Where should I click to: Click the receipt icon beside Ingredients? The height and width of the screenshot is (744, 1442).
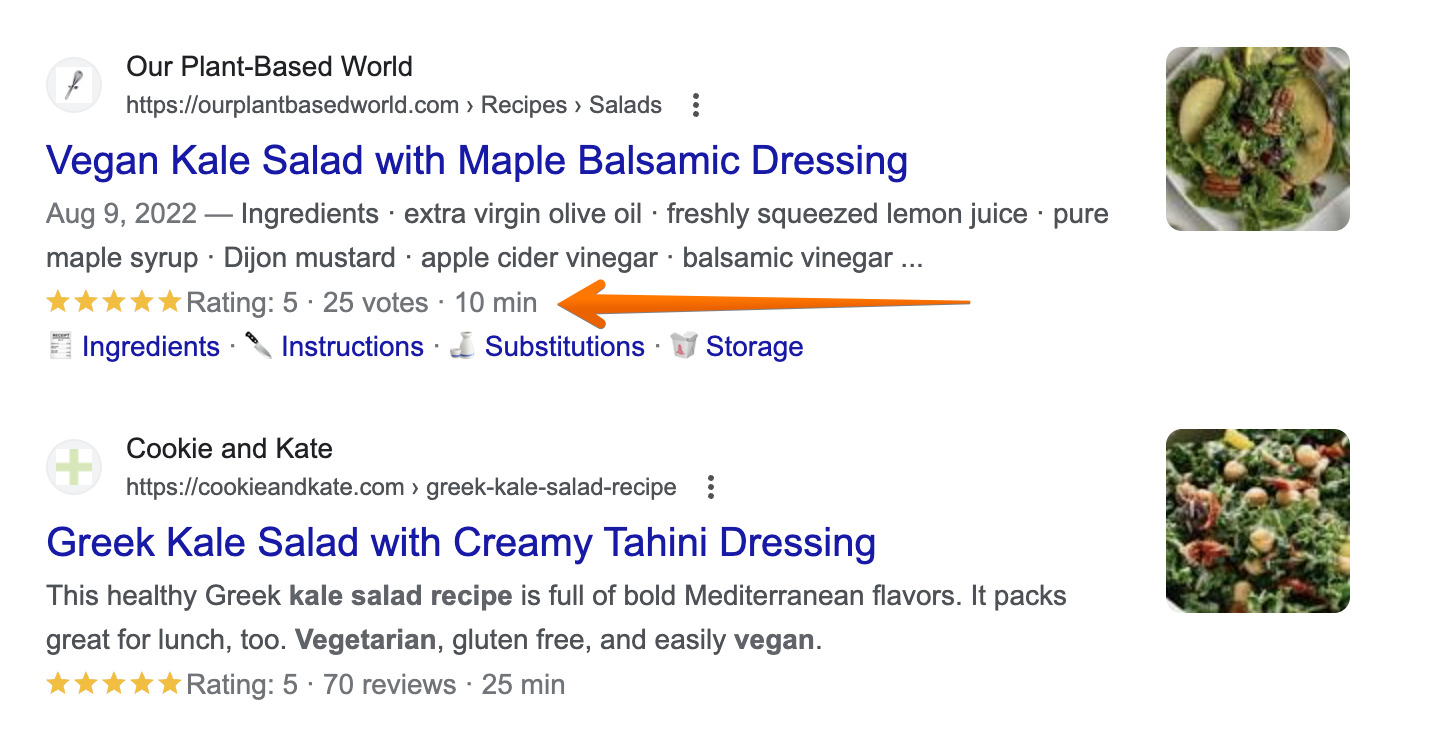click(61, 346)
